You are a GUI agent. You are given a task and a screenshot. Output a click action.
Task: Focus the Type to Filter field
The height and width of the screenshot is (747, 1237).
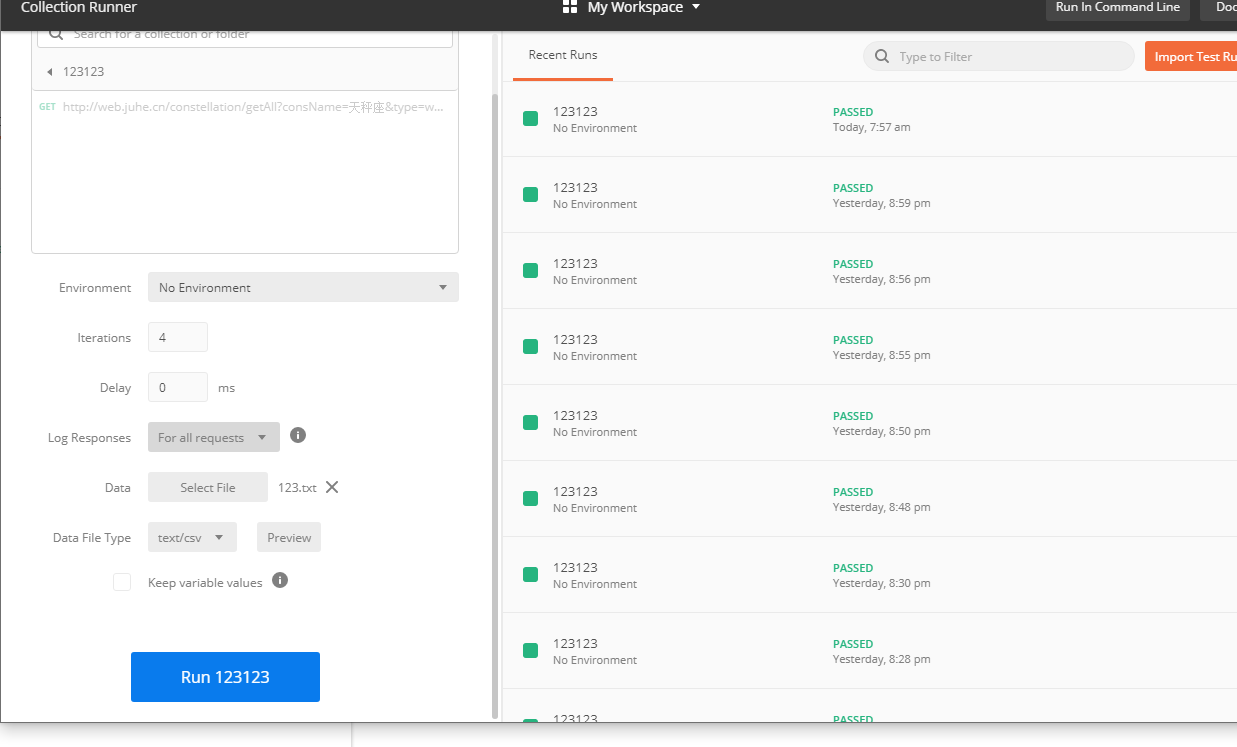point(1000,57)
